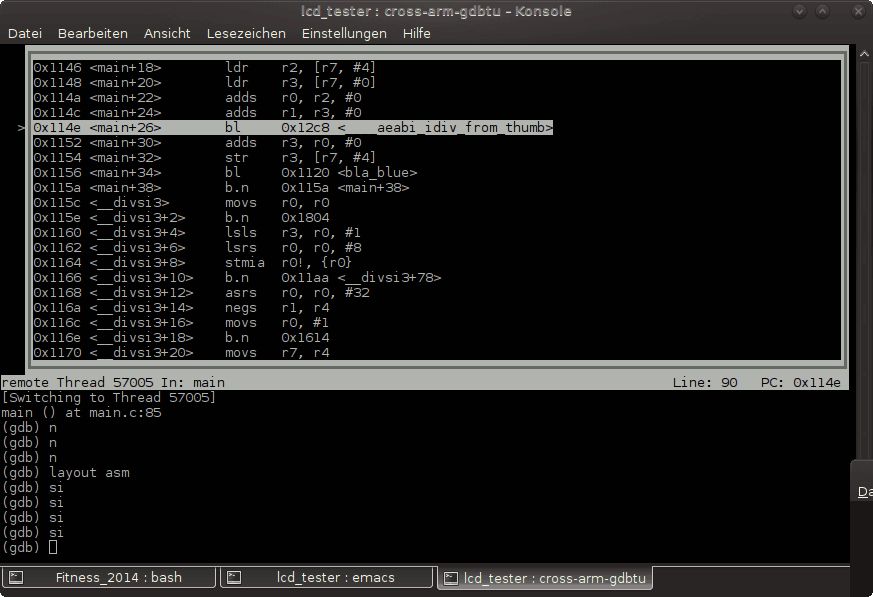Open the Bearbeiten menu
The height and width of the screenshot is (597, 873).
[92, 33]
